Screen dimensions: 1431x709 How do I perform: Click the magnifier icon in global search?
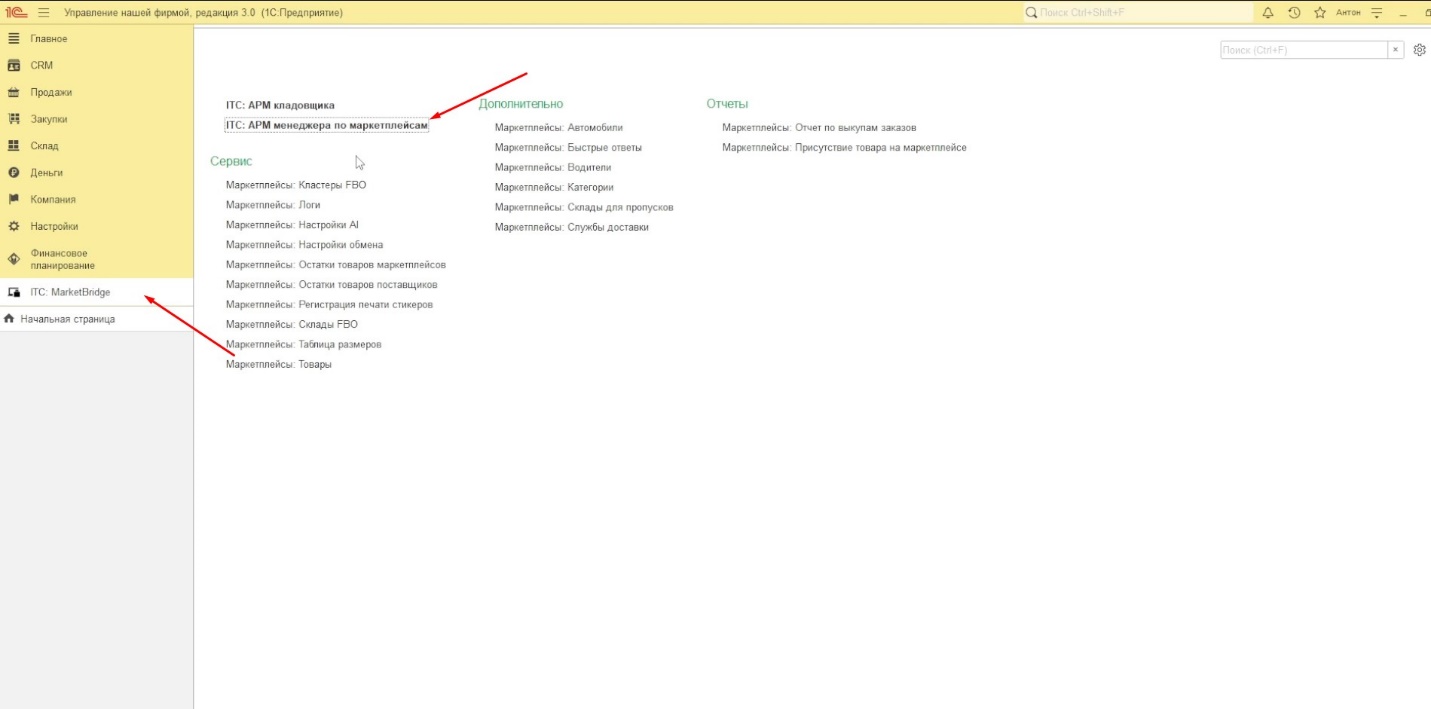1031,13
